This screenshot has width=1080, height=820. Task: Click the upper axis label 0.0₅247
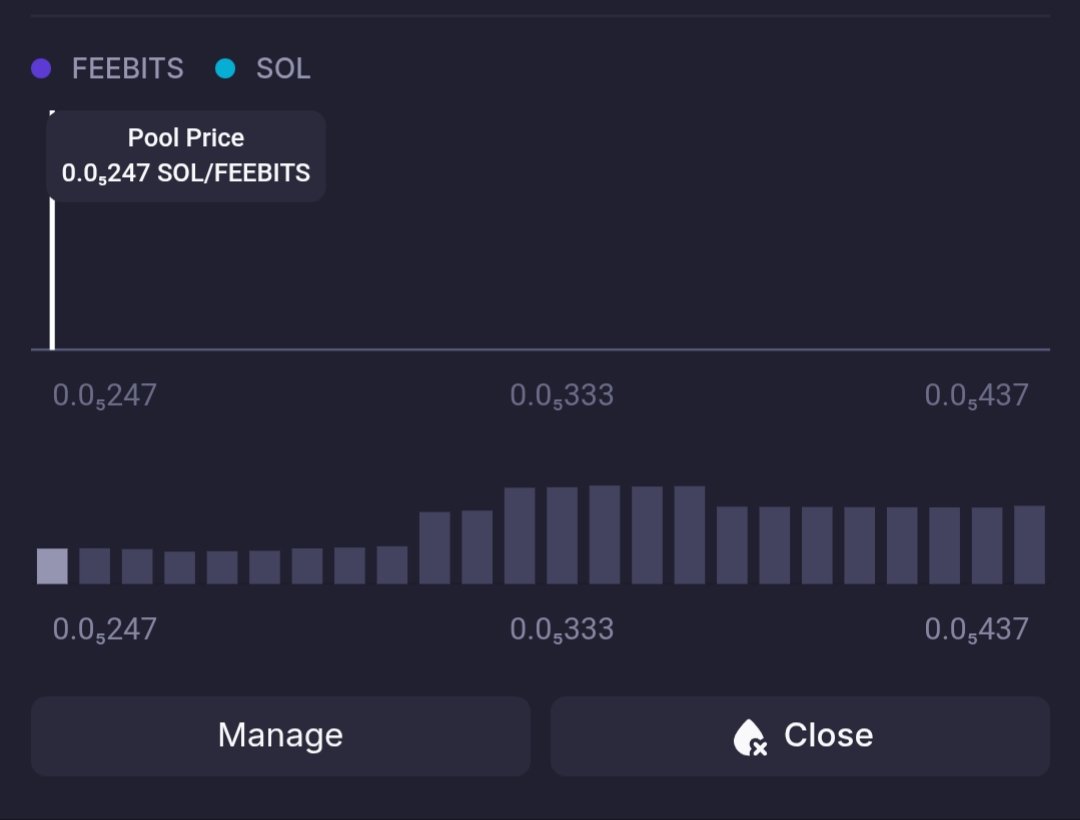[x=105, y=396]
